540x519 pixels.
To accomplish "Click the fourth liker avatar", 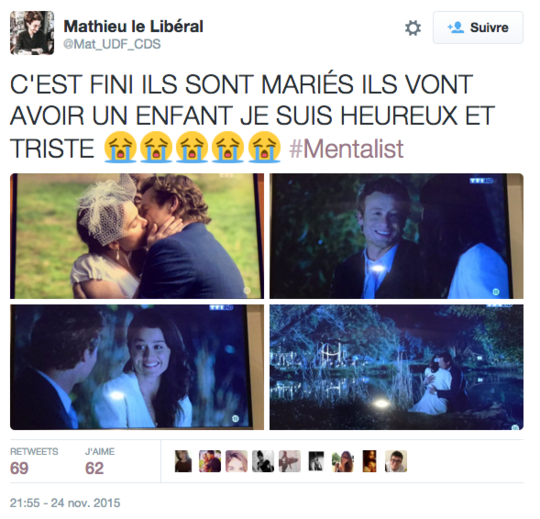I will pyautogui.click(x=263, y=461).
